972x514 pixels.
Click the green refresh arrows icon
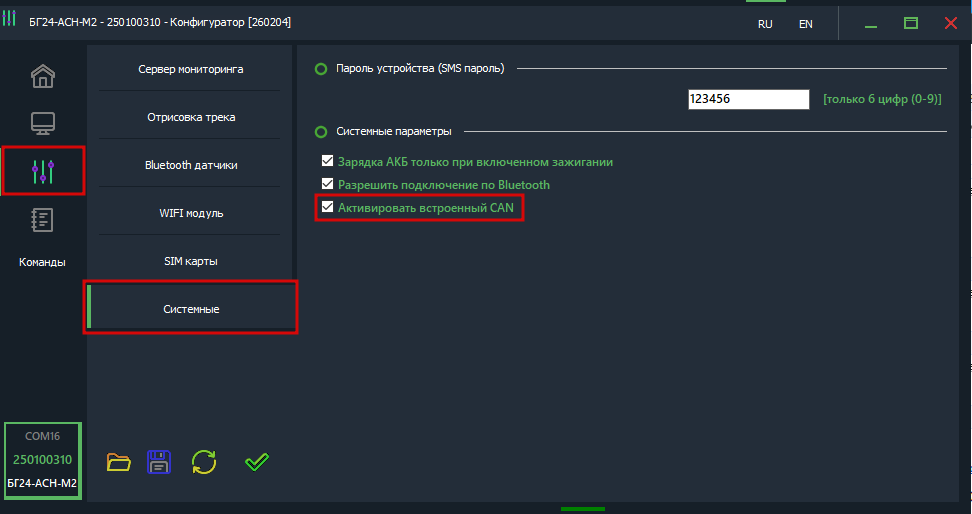(x=204, y=461)
